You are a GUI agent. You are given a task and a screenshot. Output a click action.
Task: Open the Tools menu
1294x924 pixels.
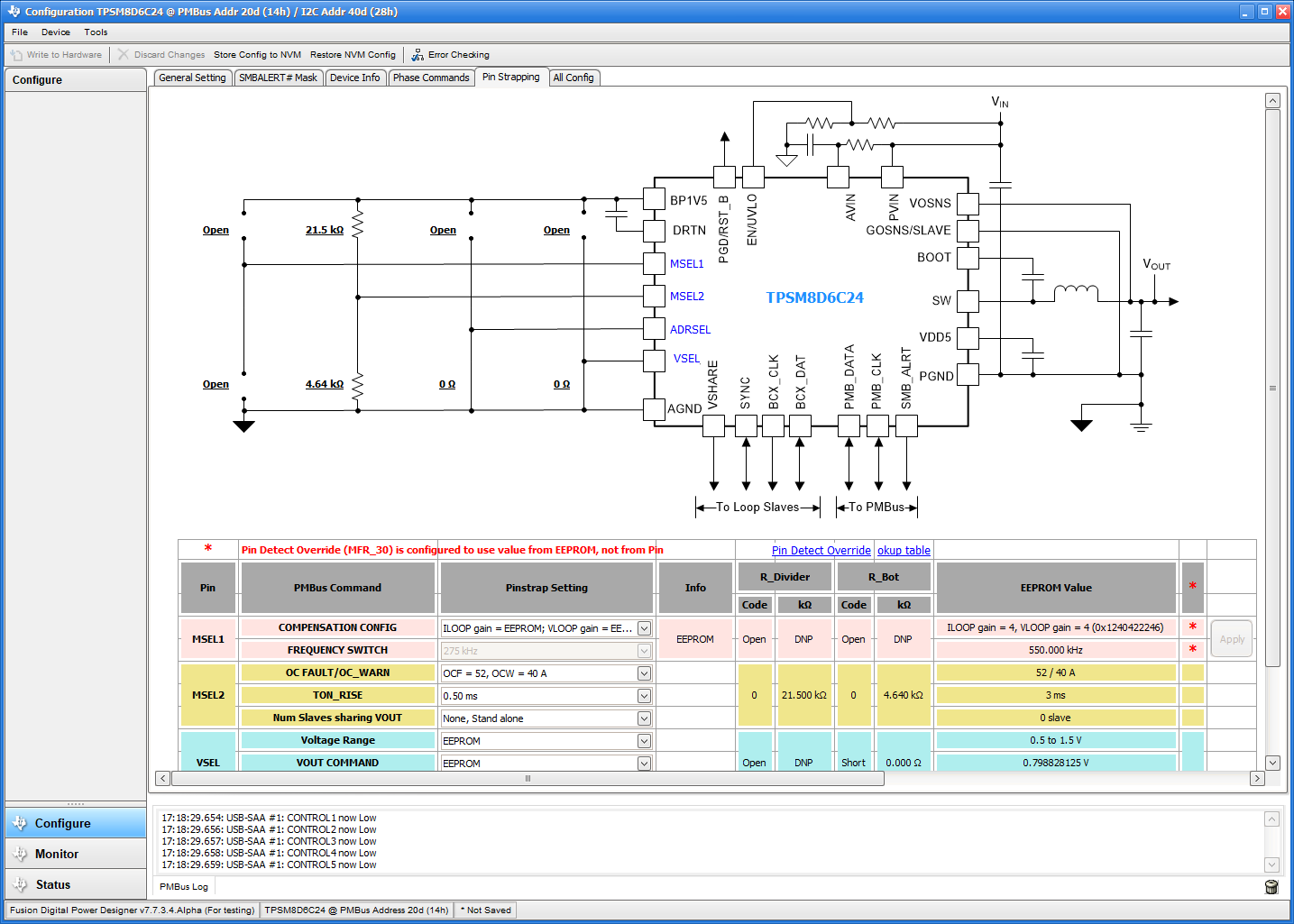point(96,32)
